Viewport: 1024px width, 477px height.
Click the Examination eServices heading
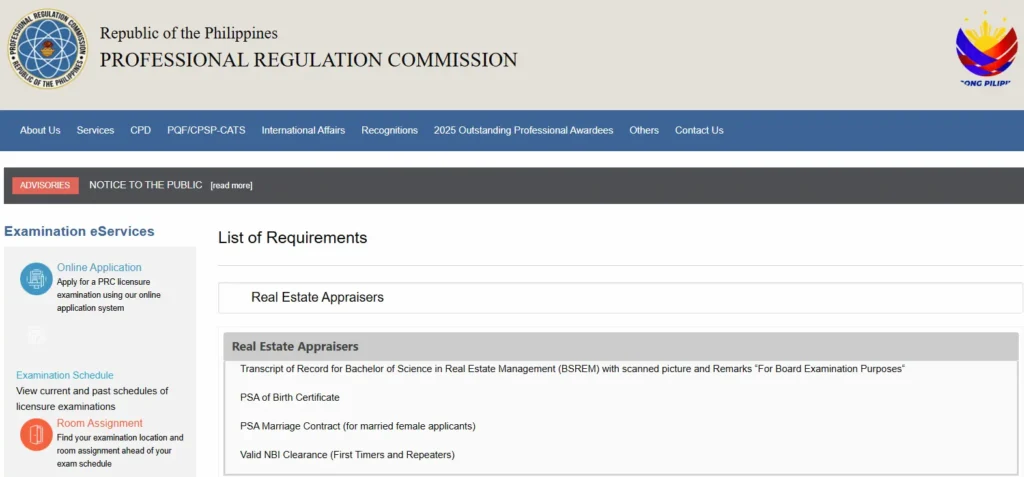coord(79,231)
